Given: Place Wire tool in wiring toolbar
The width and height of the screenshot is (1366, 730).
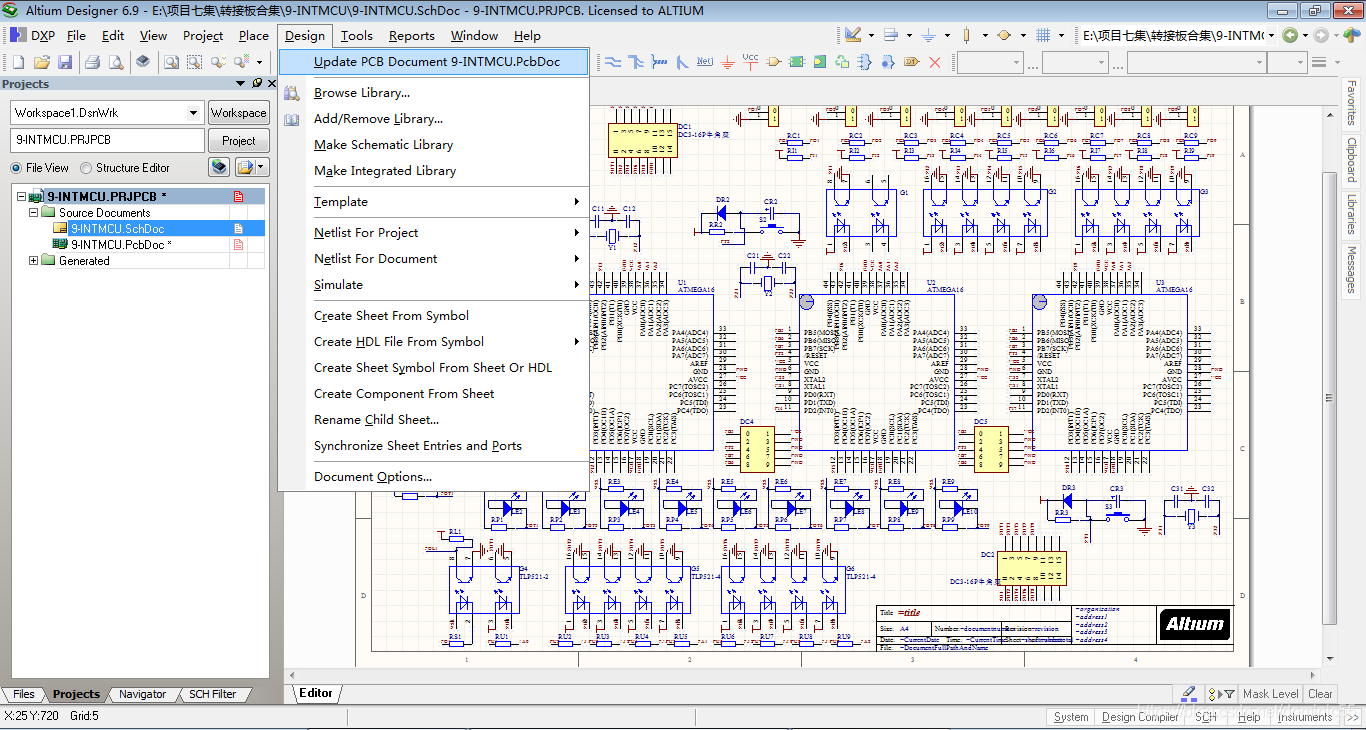Looking at the screenshot, I should [x=613, y=62].
